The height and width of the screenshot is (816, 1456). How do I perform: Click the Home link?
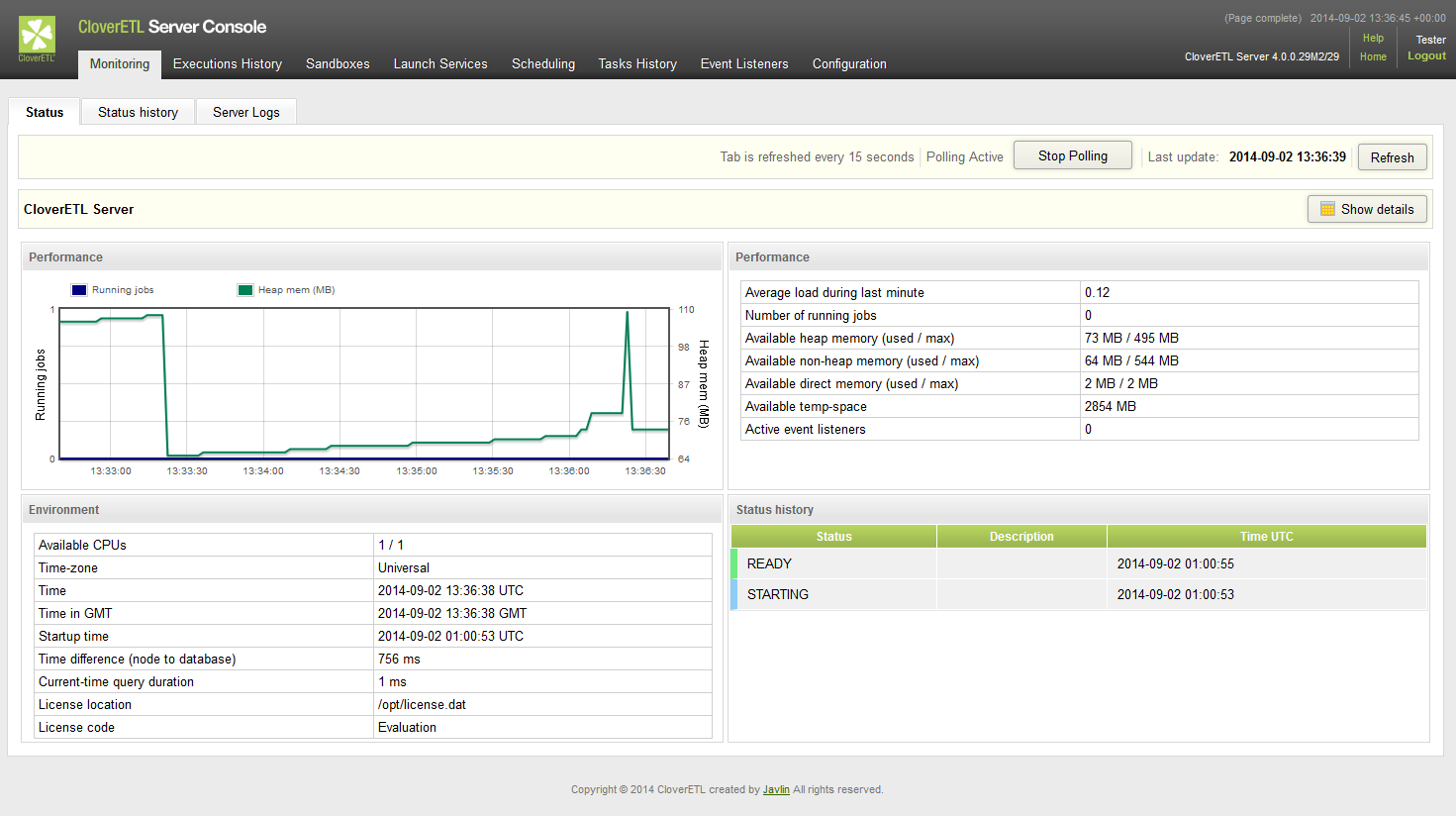[x=1373, y=56]
